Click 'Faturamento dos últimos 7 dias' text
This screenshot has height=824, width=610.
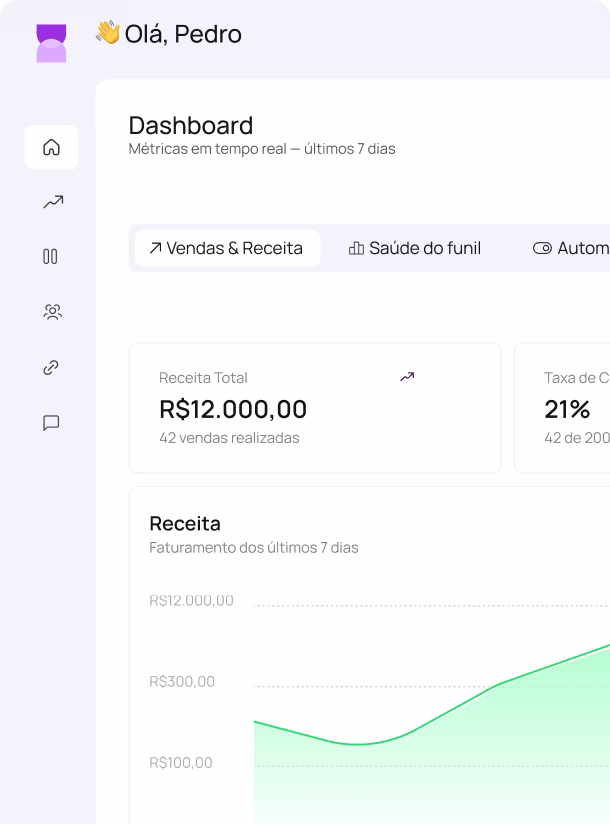point(254,548)
